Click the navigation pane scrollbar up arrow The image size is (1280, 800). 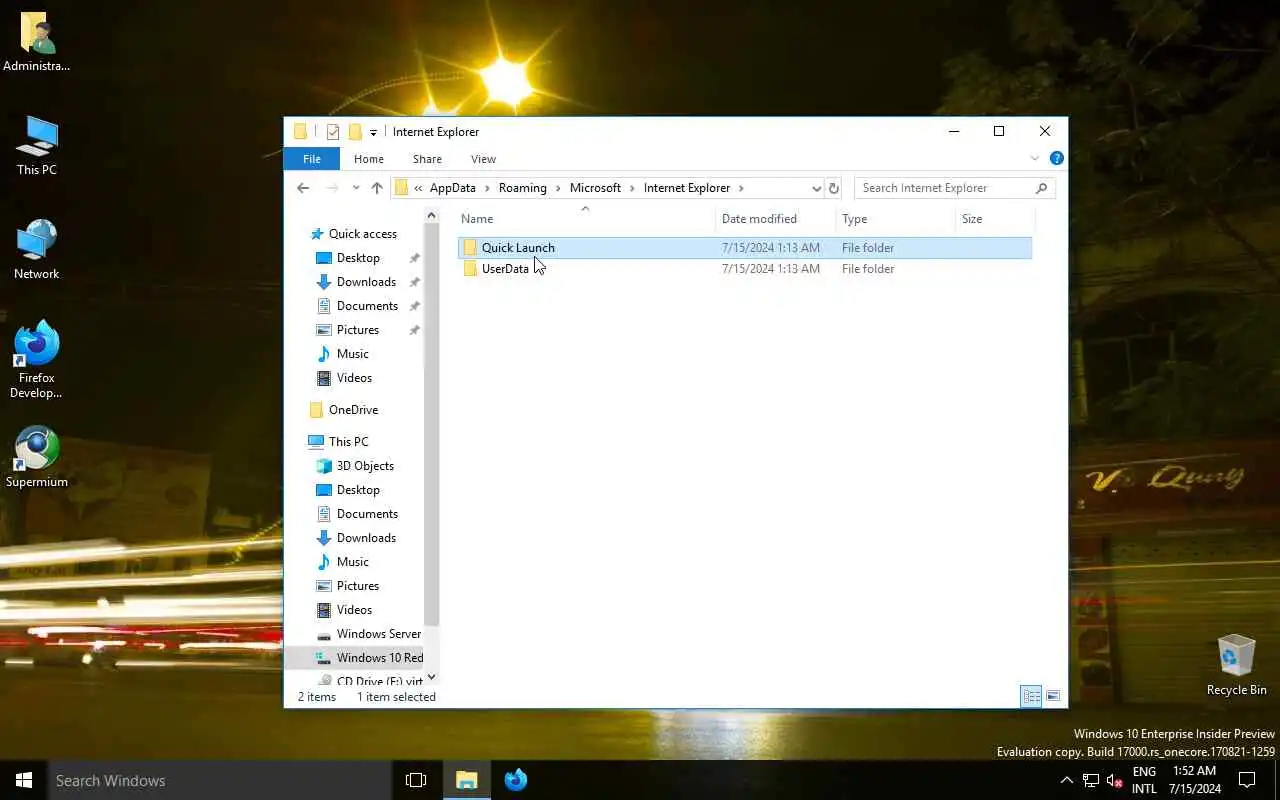[432, 216]
